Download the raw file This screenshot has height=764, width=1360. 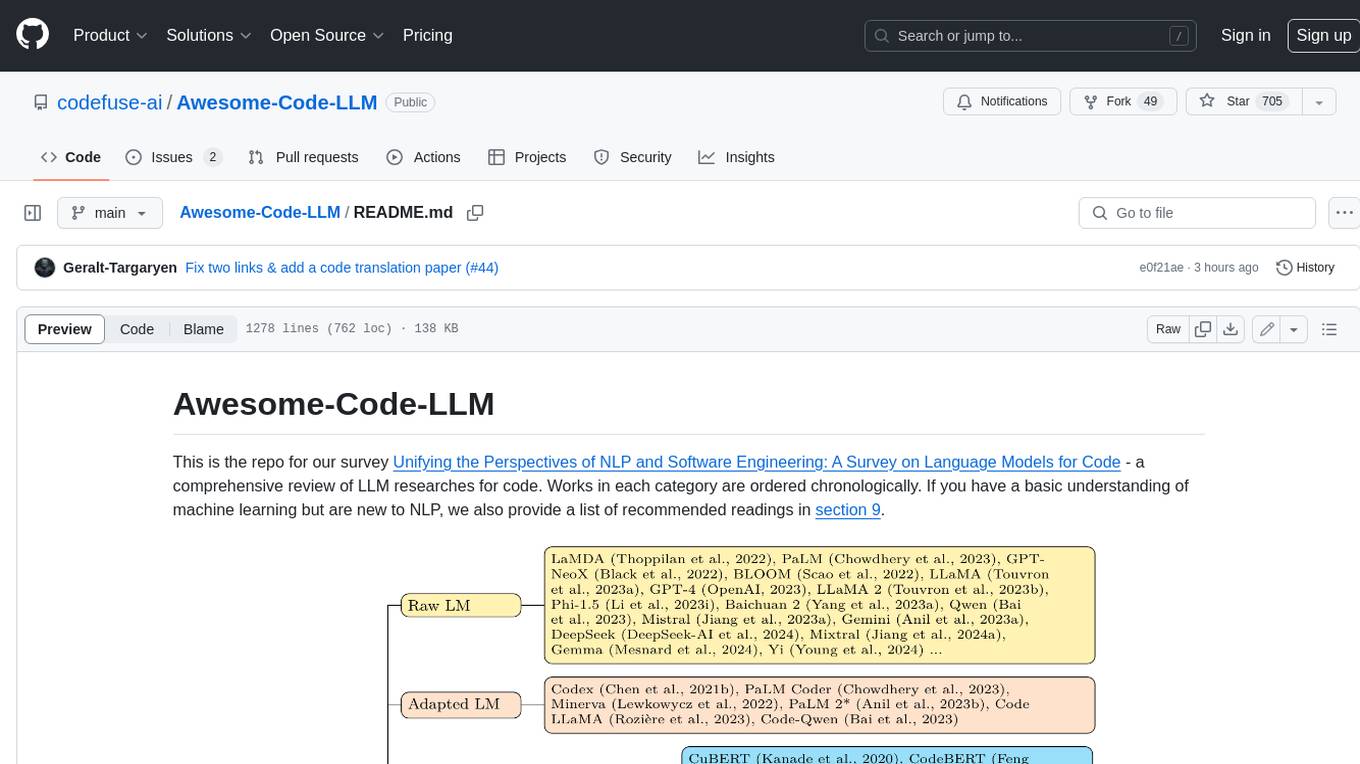(1231, 329)
